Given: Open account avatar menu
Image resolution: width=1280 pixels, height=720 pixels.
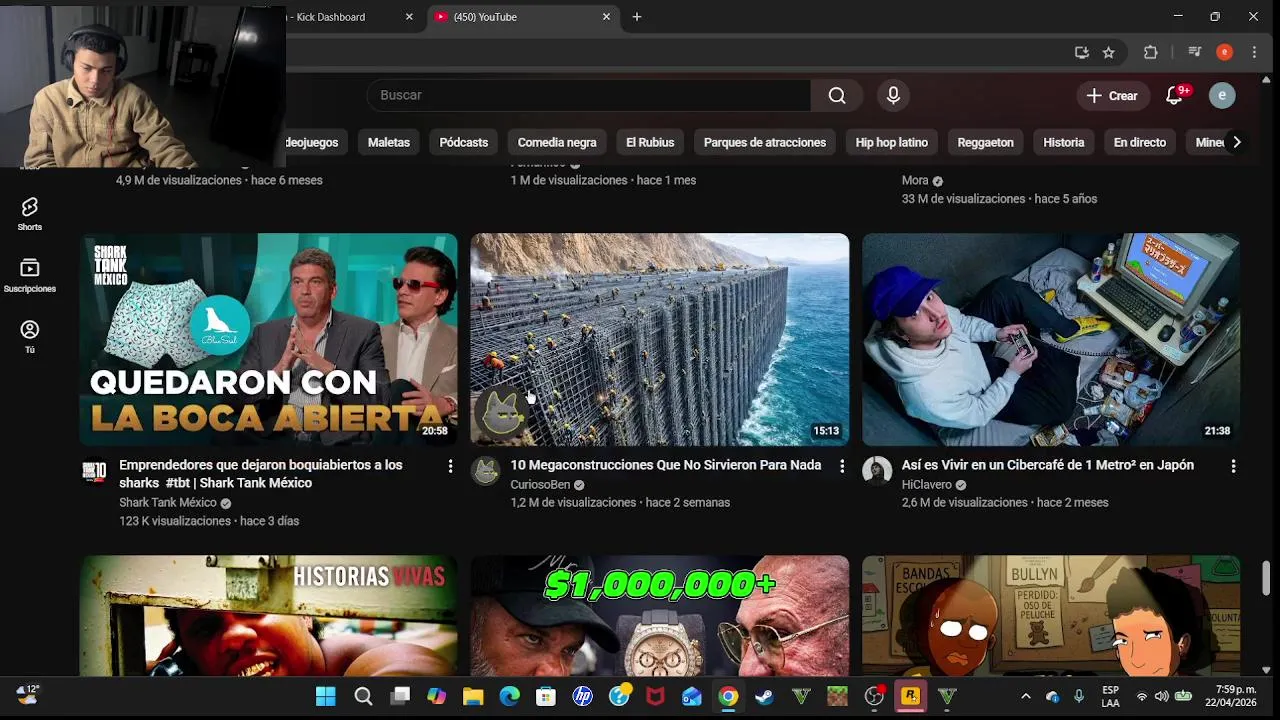Looking at the screenshot, I should pos(1222,96).
